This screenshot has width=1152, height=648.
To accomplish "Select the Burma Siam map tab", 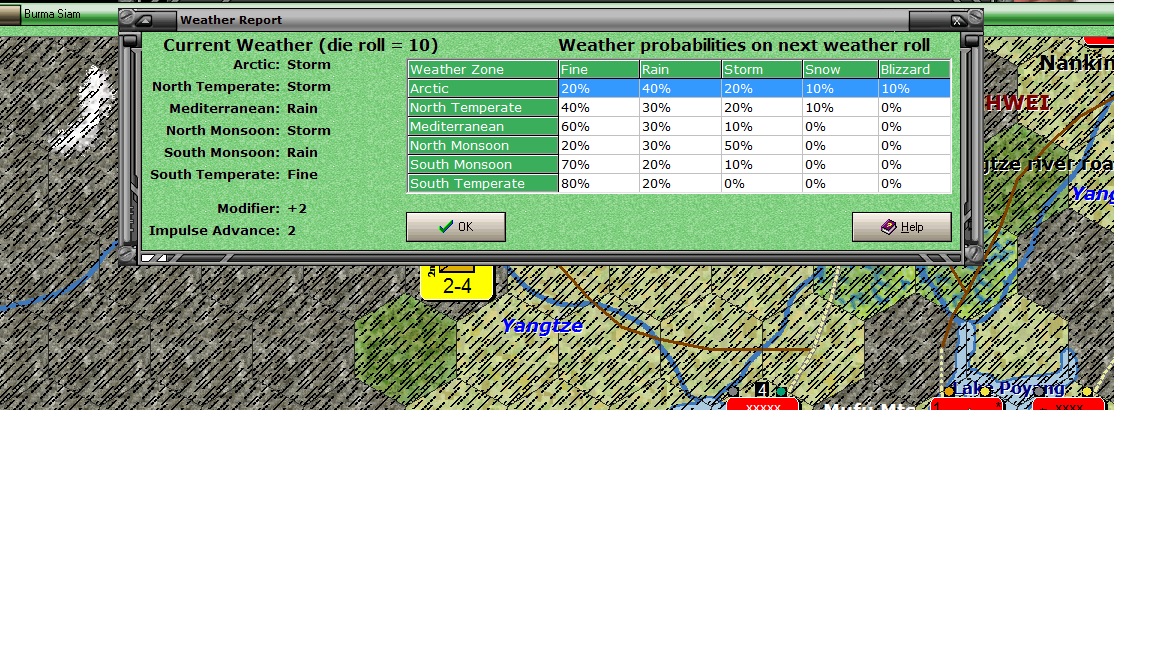I will tap(51, 14).
